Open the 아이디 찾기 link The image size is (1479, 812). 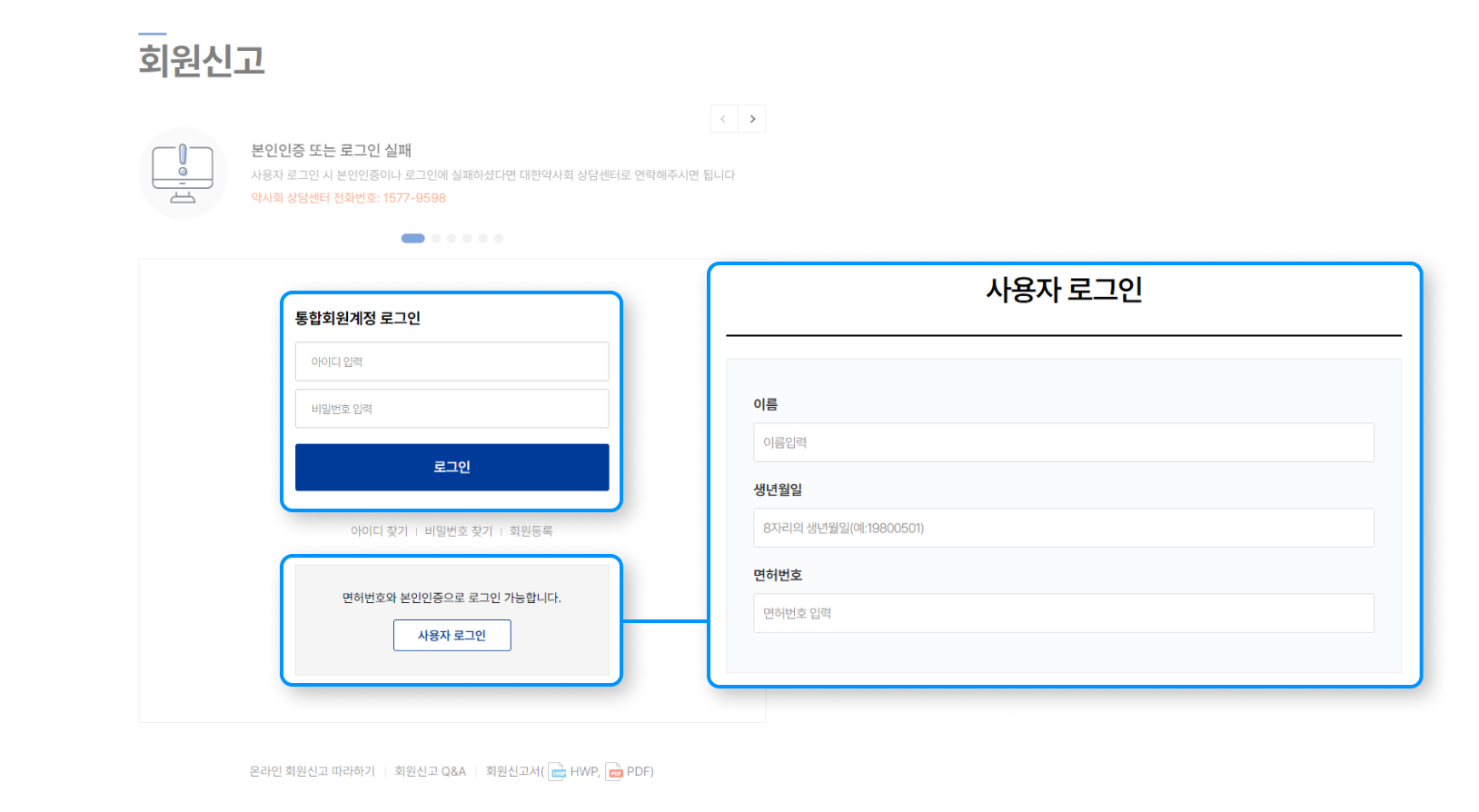click(379, 531)
